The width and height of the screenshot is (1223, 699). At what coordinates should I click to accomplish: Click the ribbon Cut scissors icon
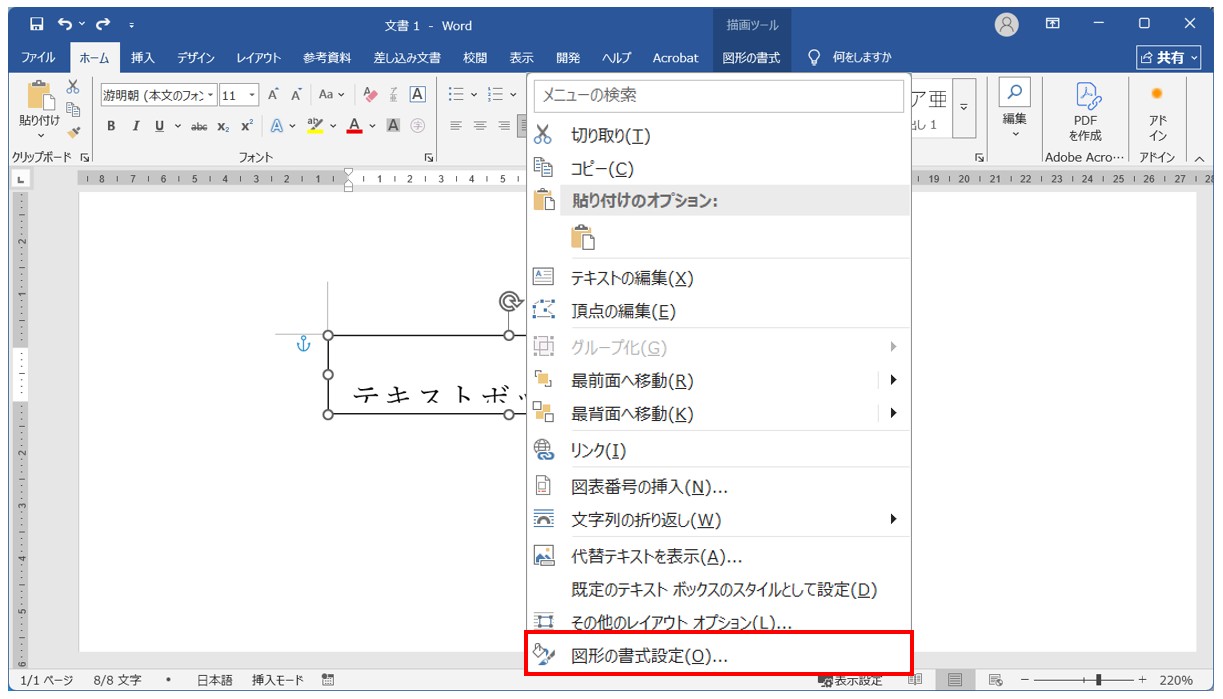coord(73,88)
